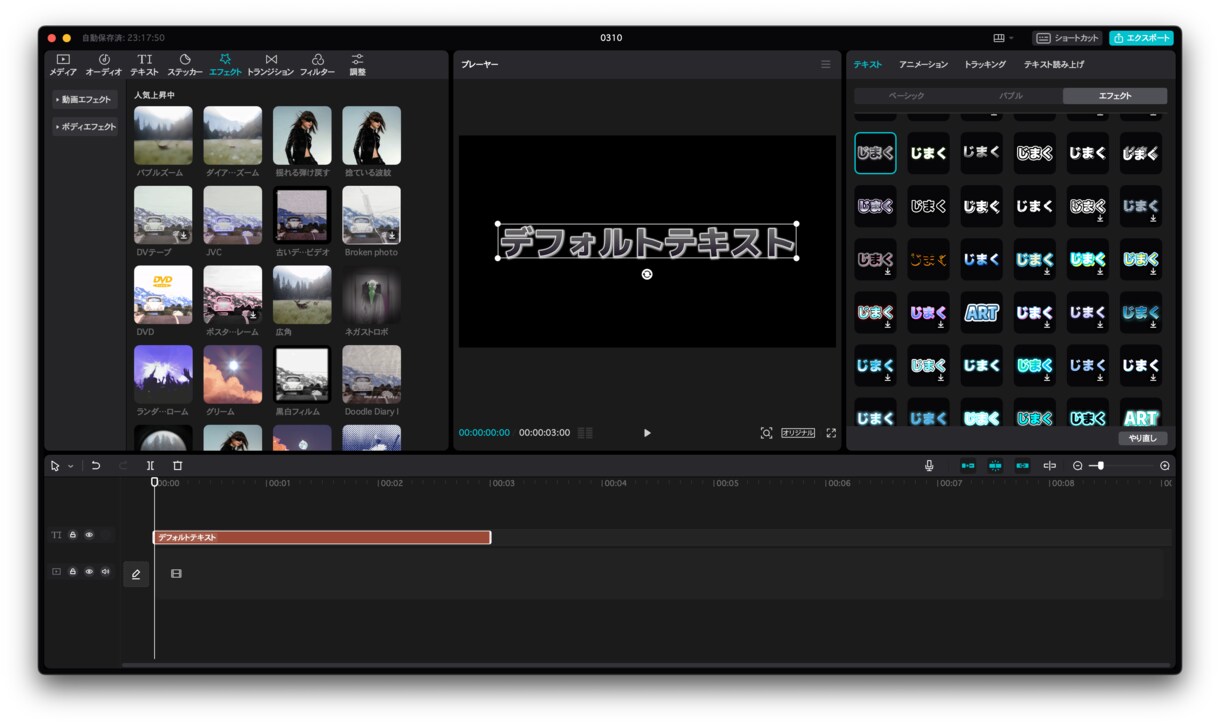Click the redo arrow icon
The height and width of the screenshot is (725, 1220).
click(x=123, y=466)
